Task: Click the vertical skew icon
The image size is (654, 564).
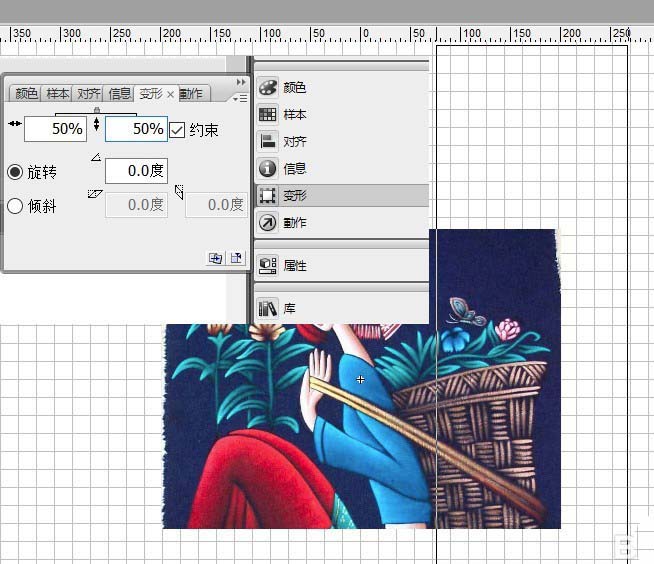Action: 179,192
